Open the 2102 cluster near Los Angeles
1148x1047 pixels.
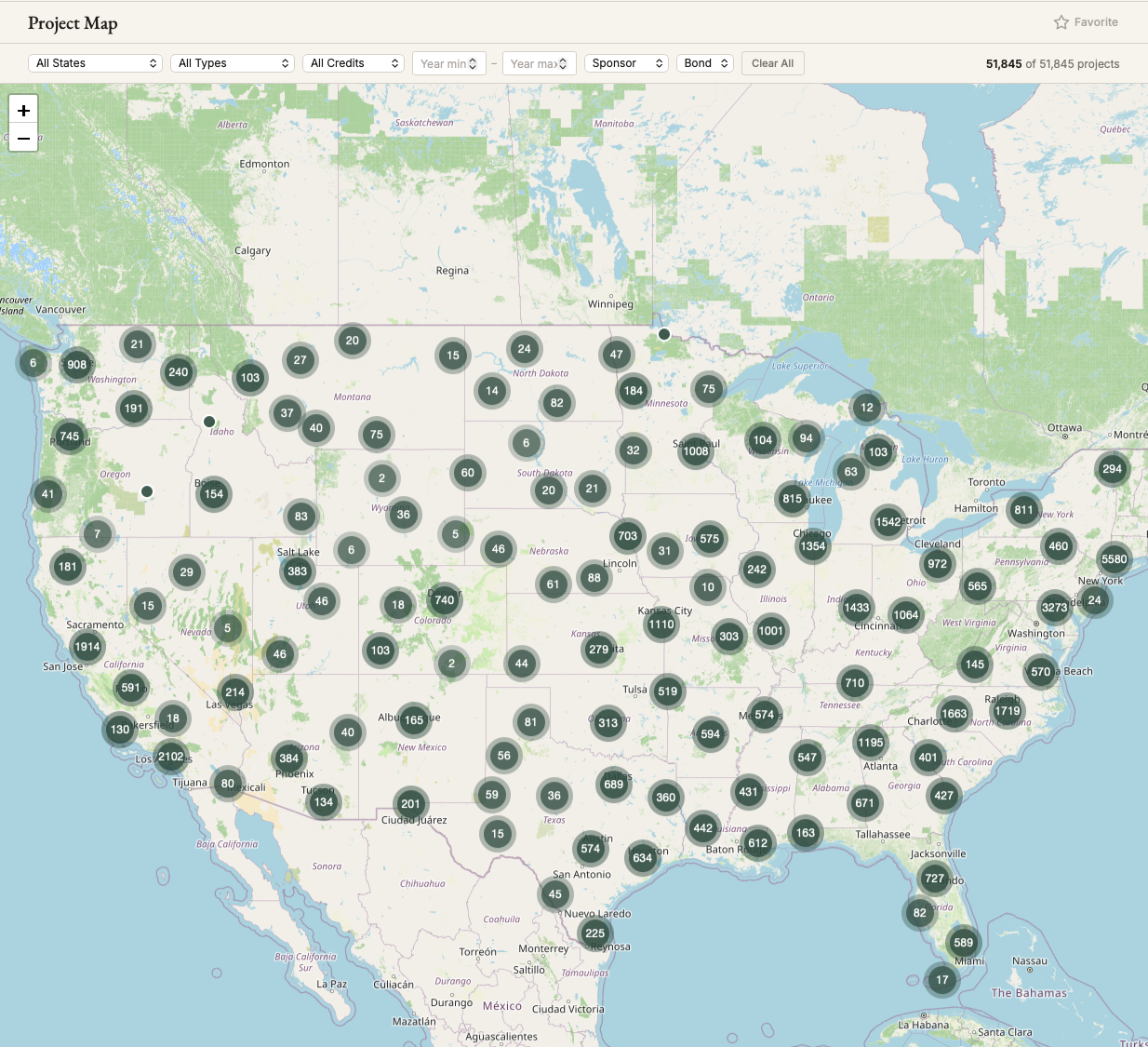point(171,757)
